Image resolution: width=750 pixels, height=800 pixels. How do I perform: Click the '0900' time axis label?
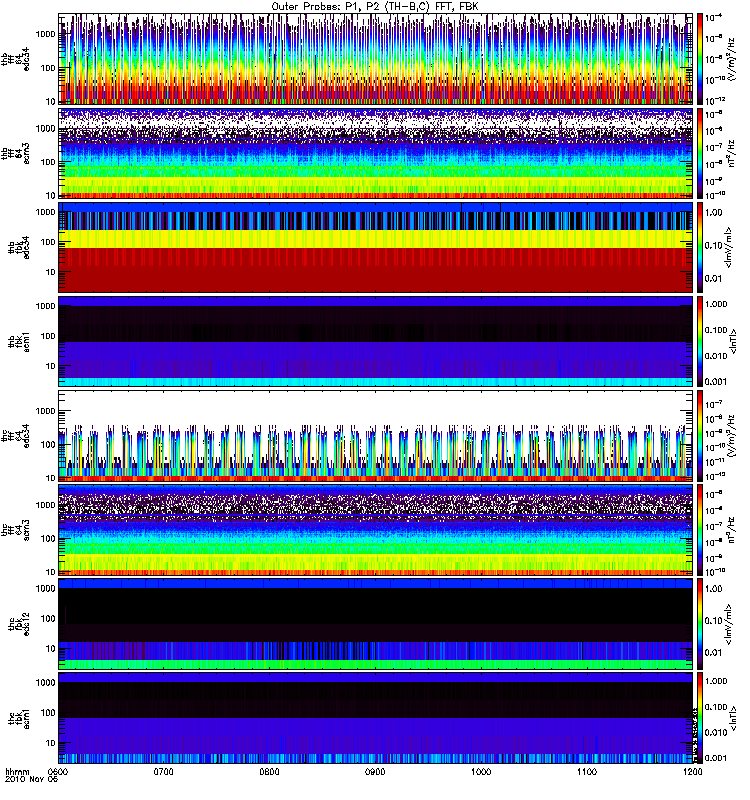click(375, 771)
